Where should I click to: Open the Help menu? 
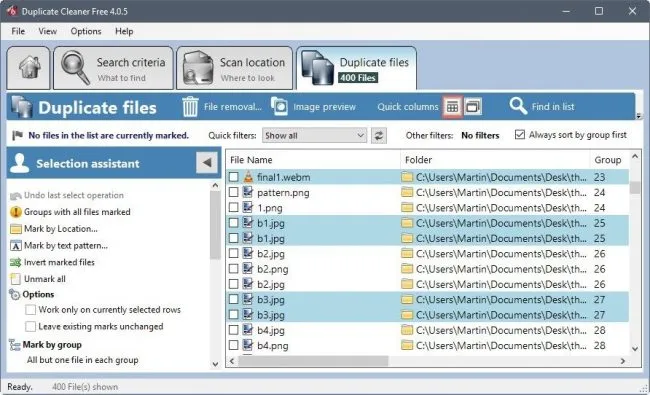tap(124, 31)
